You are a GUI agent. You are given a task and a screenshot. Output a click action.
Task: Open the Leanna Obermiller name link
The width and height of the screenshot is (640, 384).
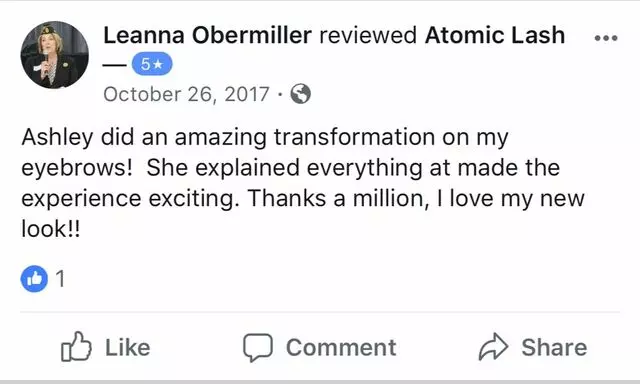click(208, 35)
